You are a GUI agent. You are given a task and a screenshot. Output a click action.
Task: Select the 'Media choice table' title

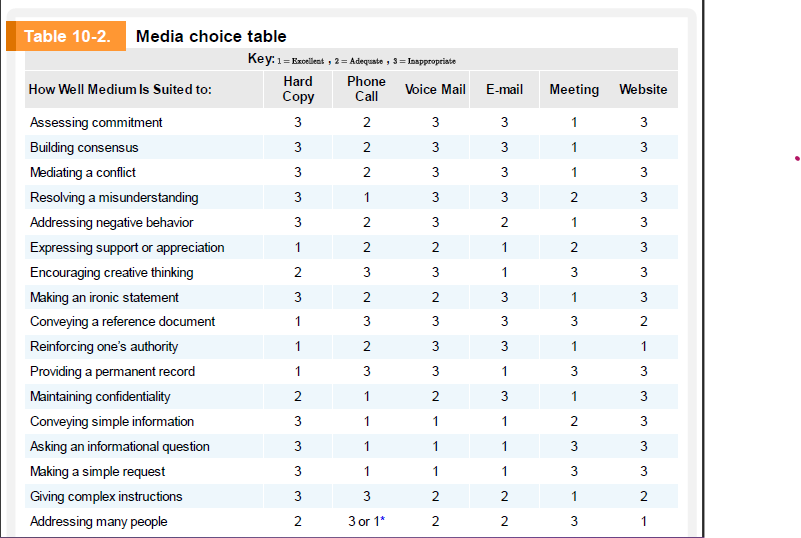point(211,36)
